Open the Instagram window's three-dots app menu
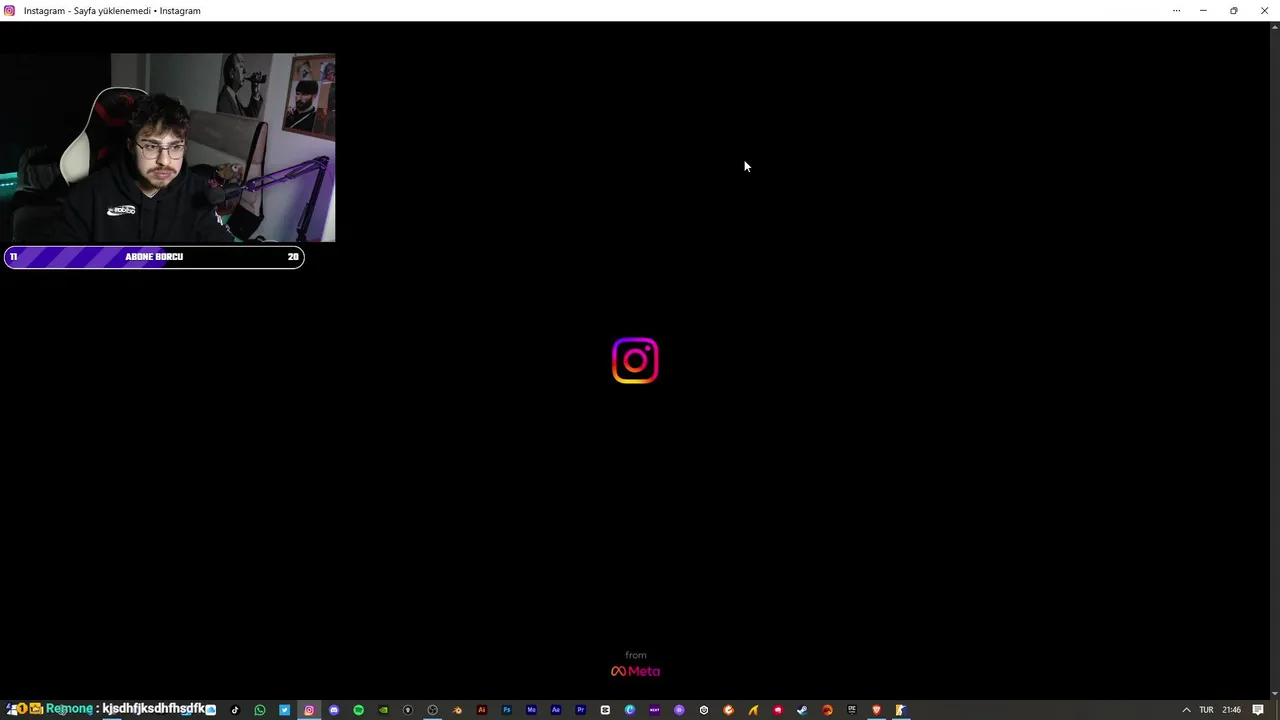Screen dimensions: 1280x720 (1176, 10)
